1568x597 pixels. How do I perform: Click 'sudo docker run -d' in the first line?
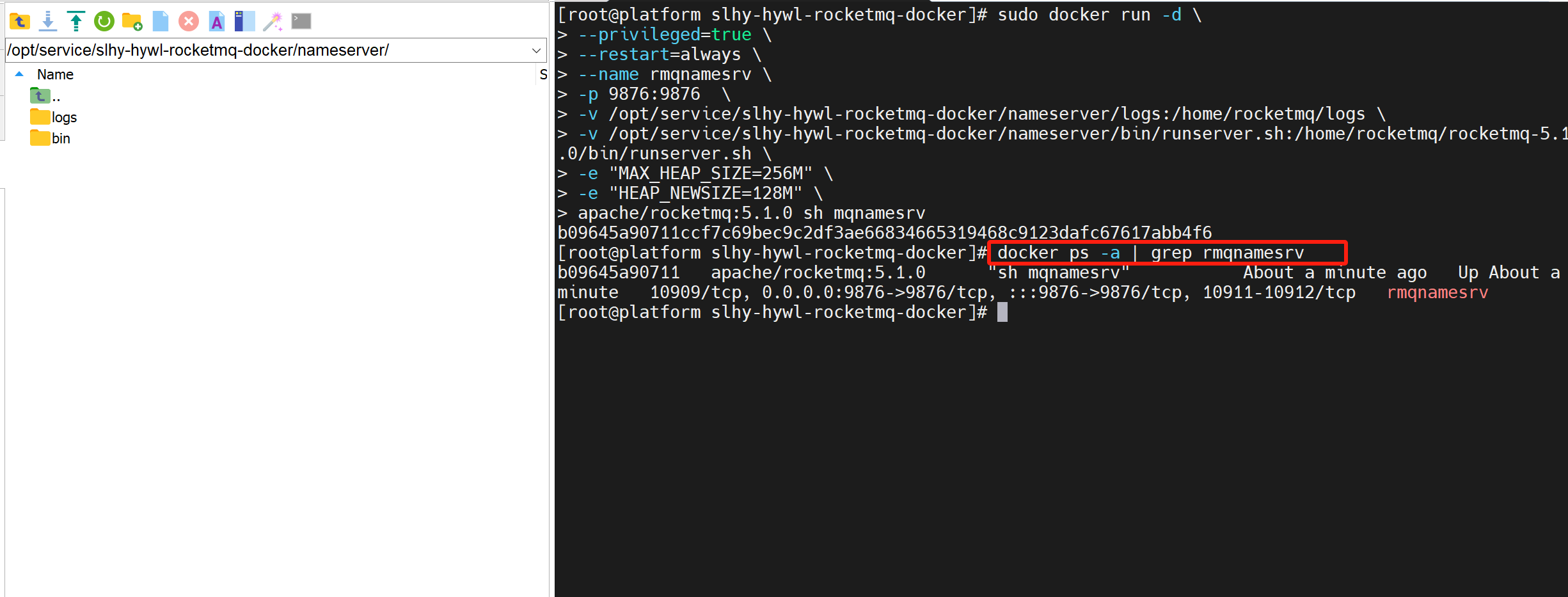coord(1089,15)
